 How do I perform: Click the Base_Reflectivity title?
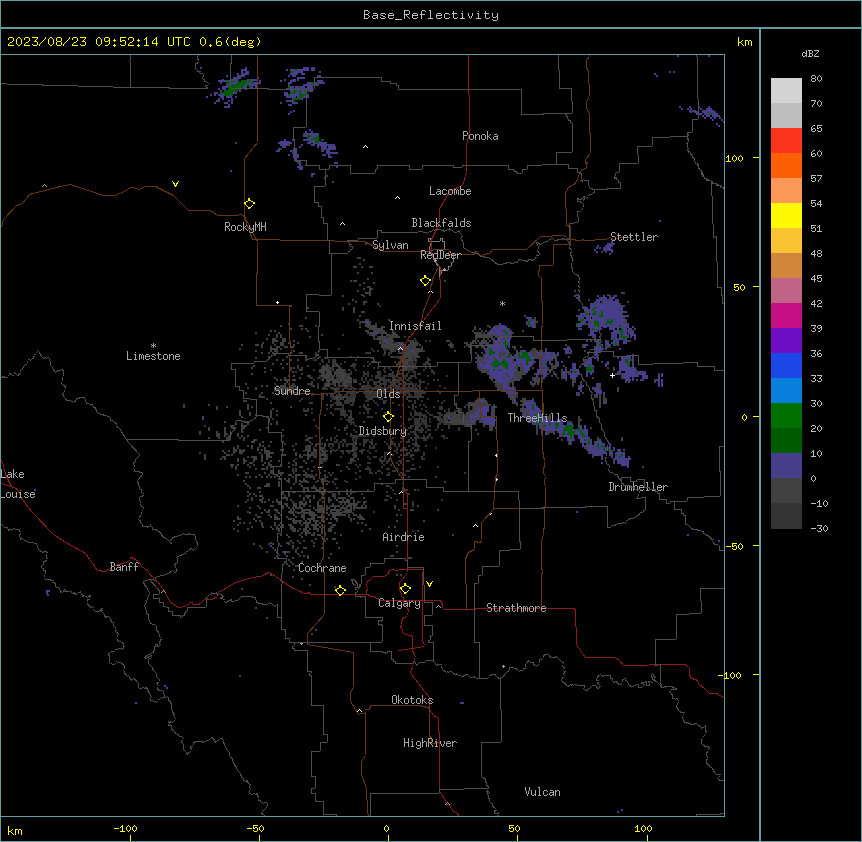click(431, 15)
